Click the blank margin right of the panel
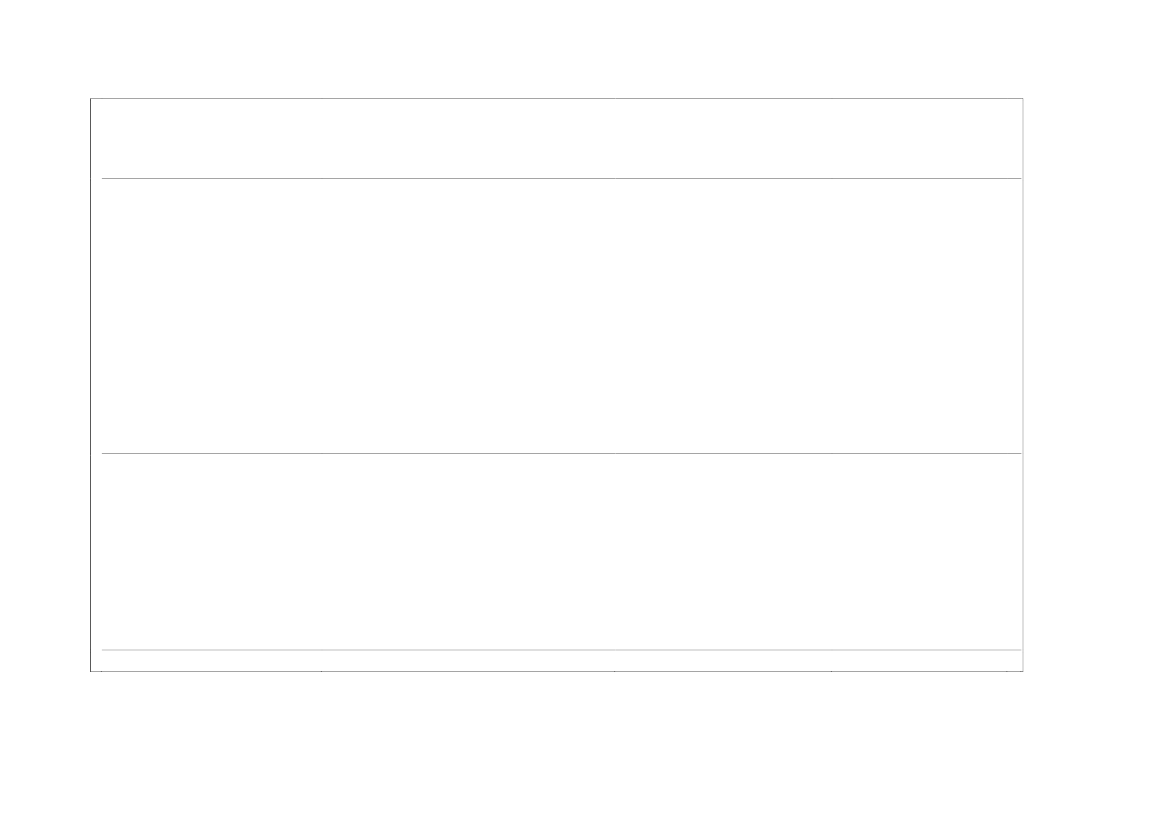Viewport: 1169px width, 827px height. tap(1096, 385)
